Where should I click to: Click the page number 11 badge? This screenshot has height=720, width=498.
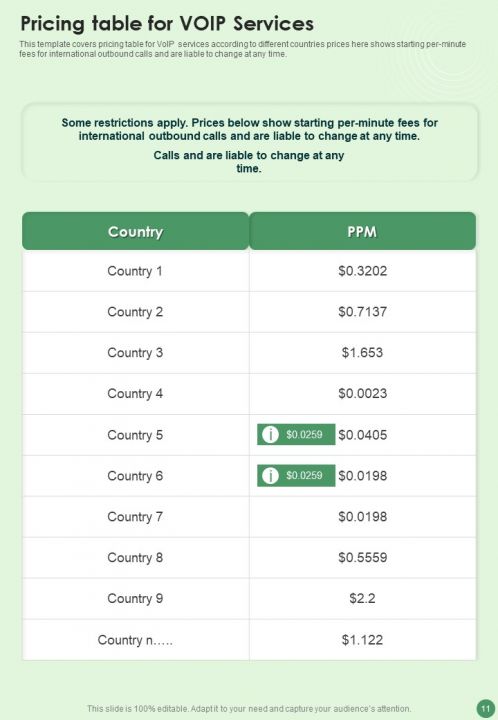point(486,709)
